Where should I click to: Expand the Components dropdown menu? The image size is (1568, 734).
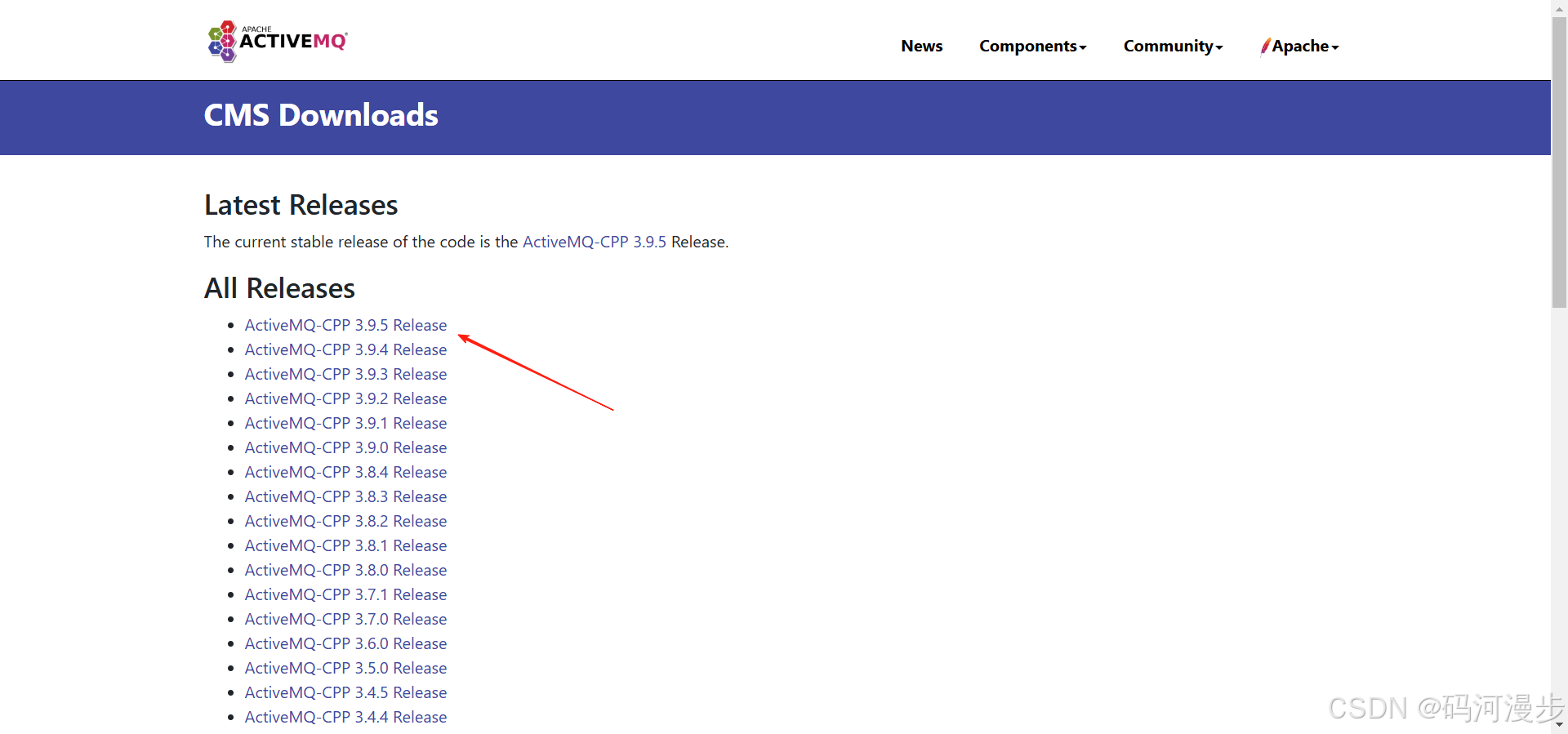click(x=1032, y=47)
